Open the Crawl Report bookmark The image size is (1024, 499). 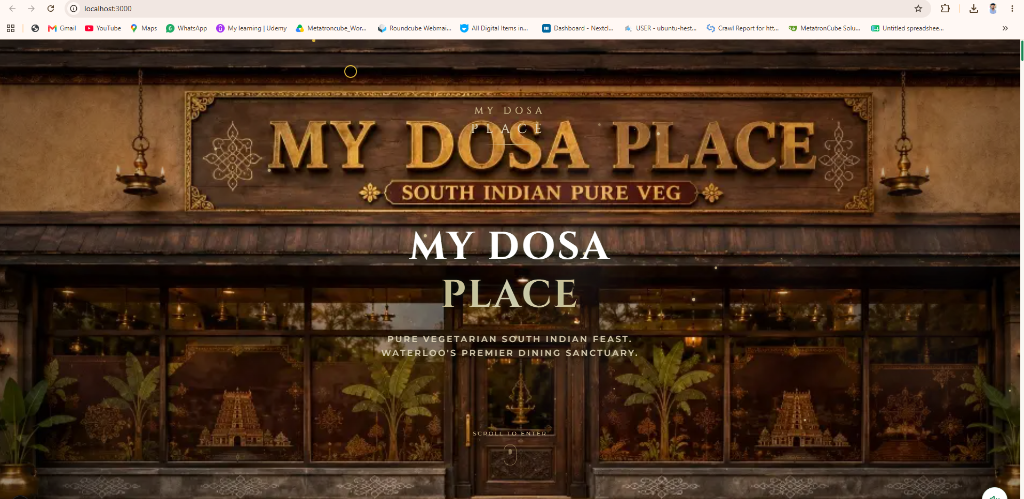click(743, 28)
